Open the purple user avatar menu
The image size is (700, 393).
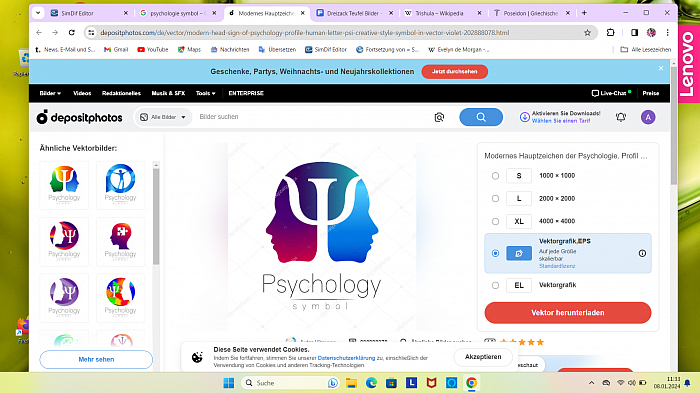(648, 117)
